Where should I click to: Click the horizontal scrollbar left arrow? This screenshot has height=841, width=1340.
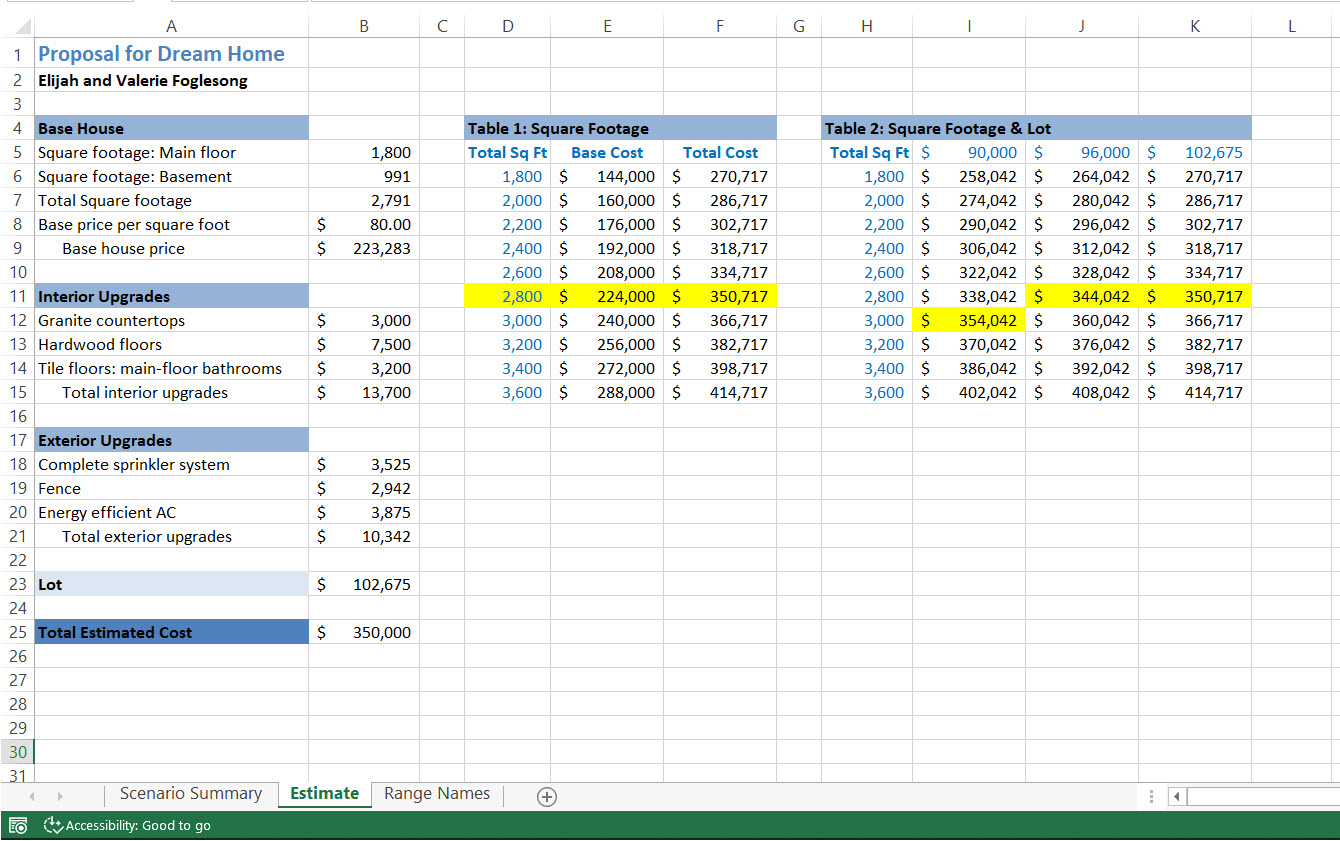point(1177,796)
